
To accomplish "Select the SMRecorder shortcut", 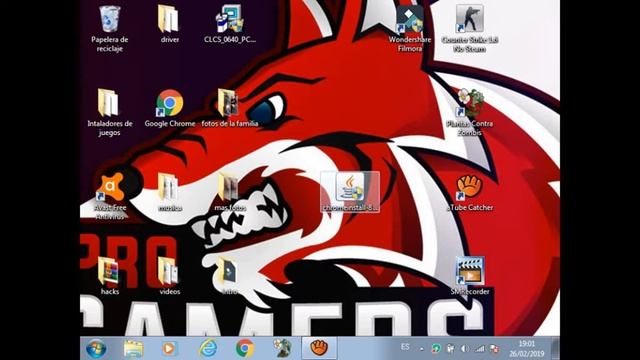I will tap(469, 276).
